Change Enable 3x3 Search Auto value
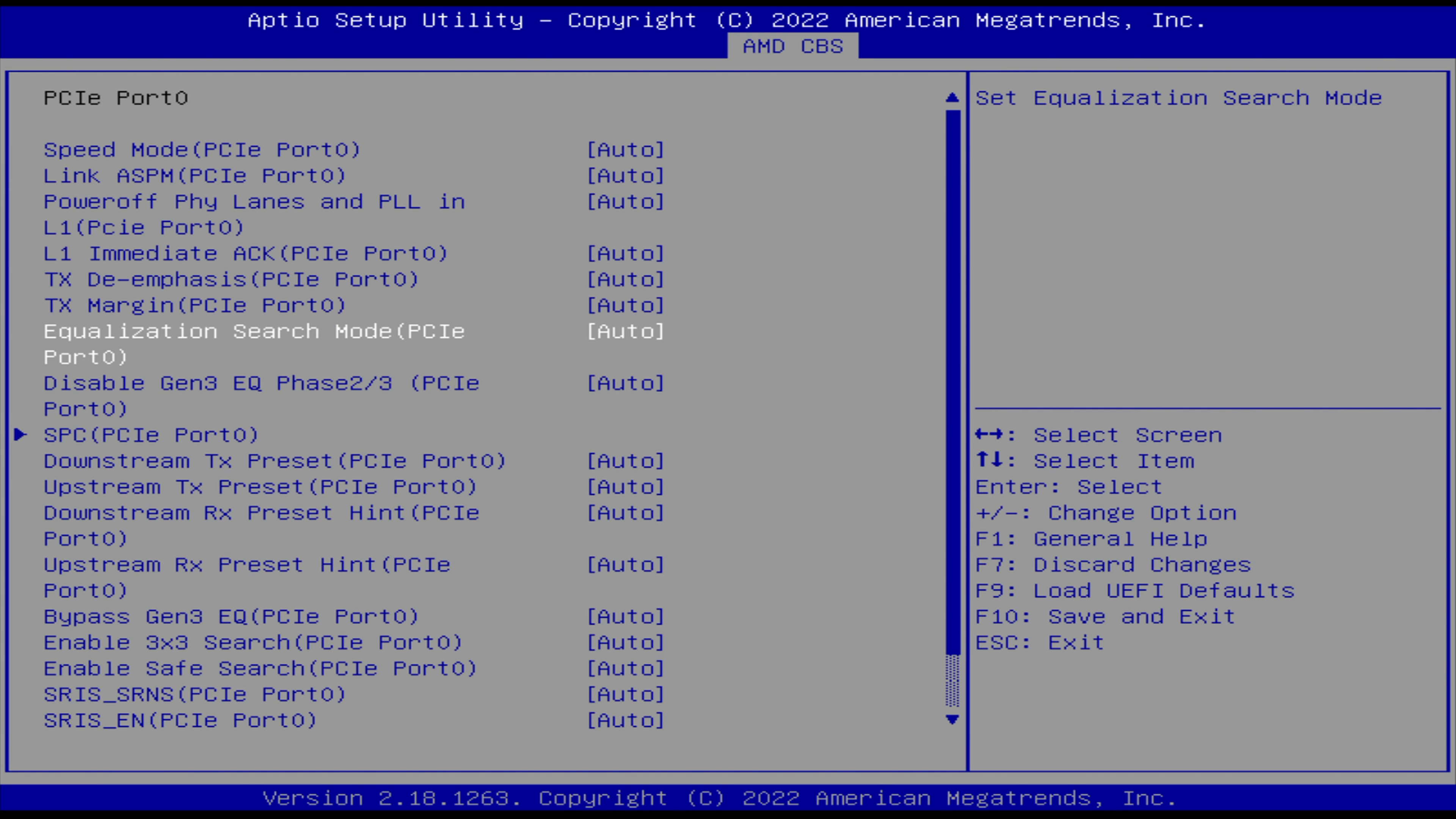Image resolution: width=1456 pixels, height=819 pixels. tap(626, 643)
